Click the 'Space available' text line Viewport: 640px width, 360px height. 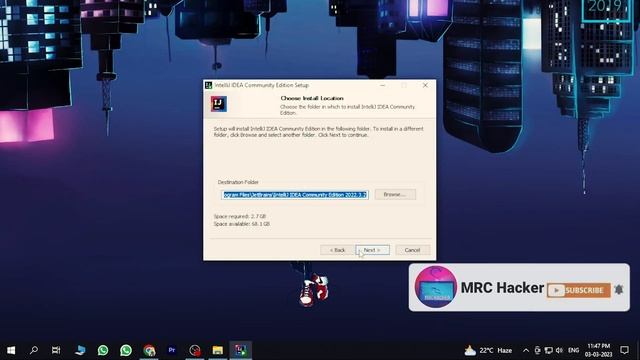pos(242,224)
